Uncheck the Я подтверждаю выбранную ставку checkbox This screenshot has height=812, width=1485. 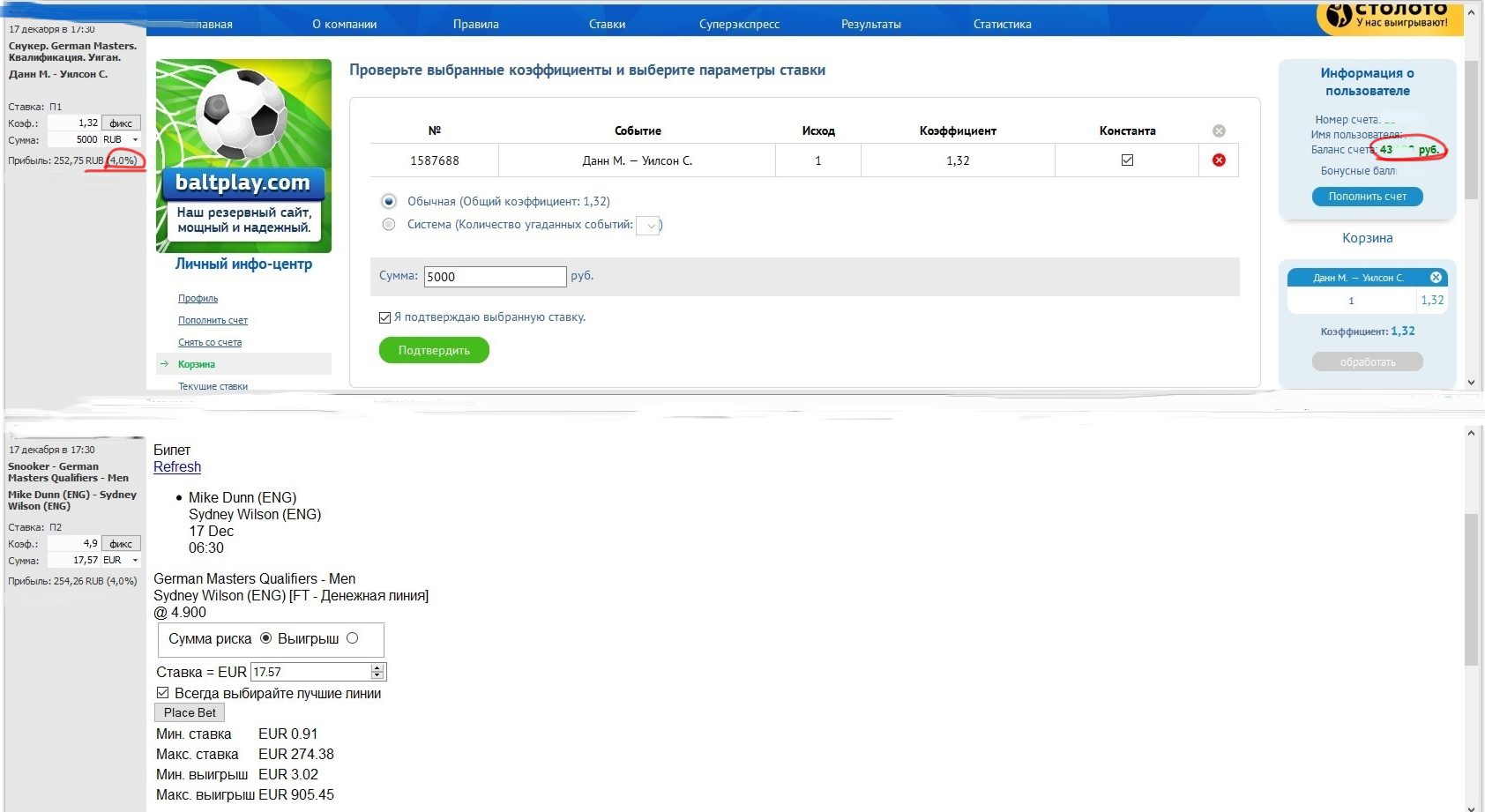point(384,317)
